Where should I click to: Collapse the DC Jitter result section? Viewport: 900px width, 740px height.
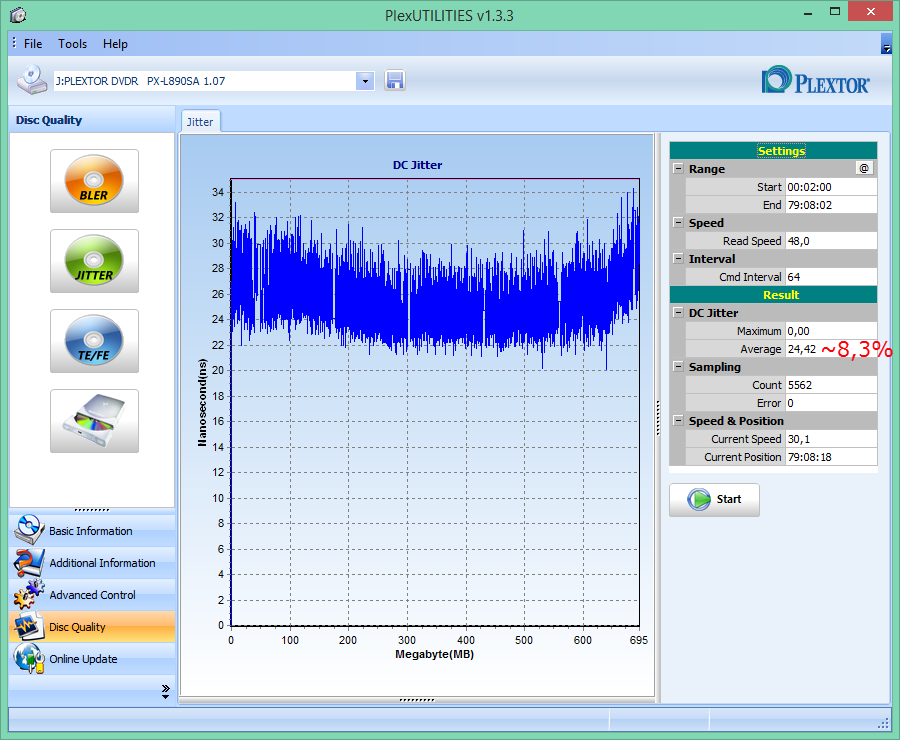[x=678, y=312]
